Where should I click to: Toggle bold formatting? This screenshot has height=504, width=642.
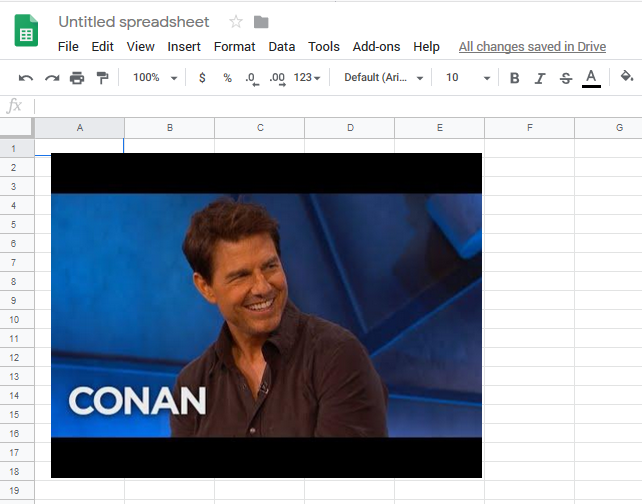click(x=514, y=78)
